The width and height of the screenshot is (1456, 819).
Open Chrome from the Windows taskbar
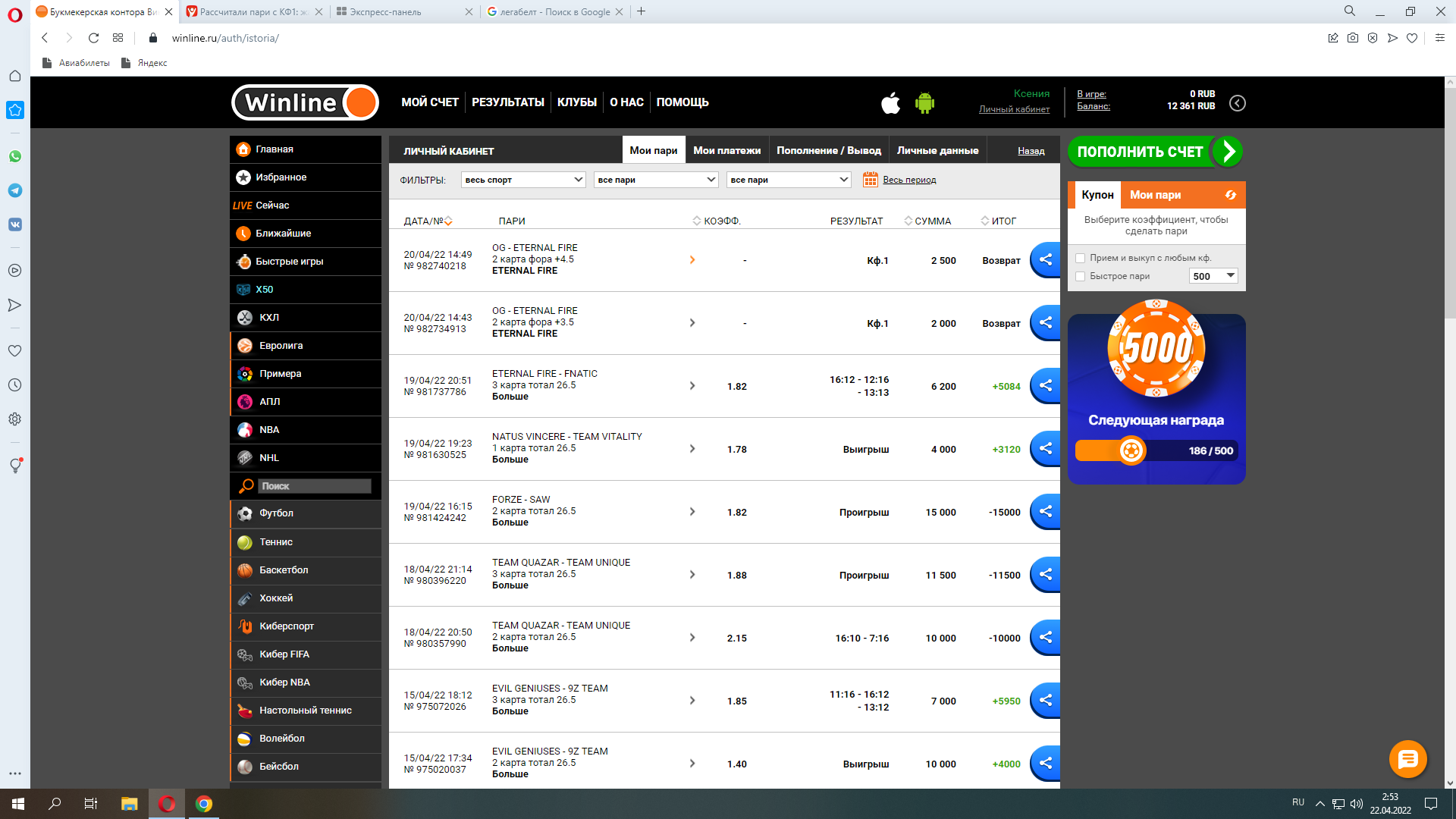(x=203, y=804)
